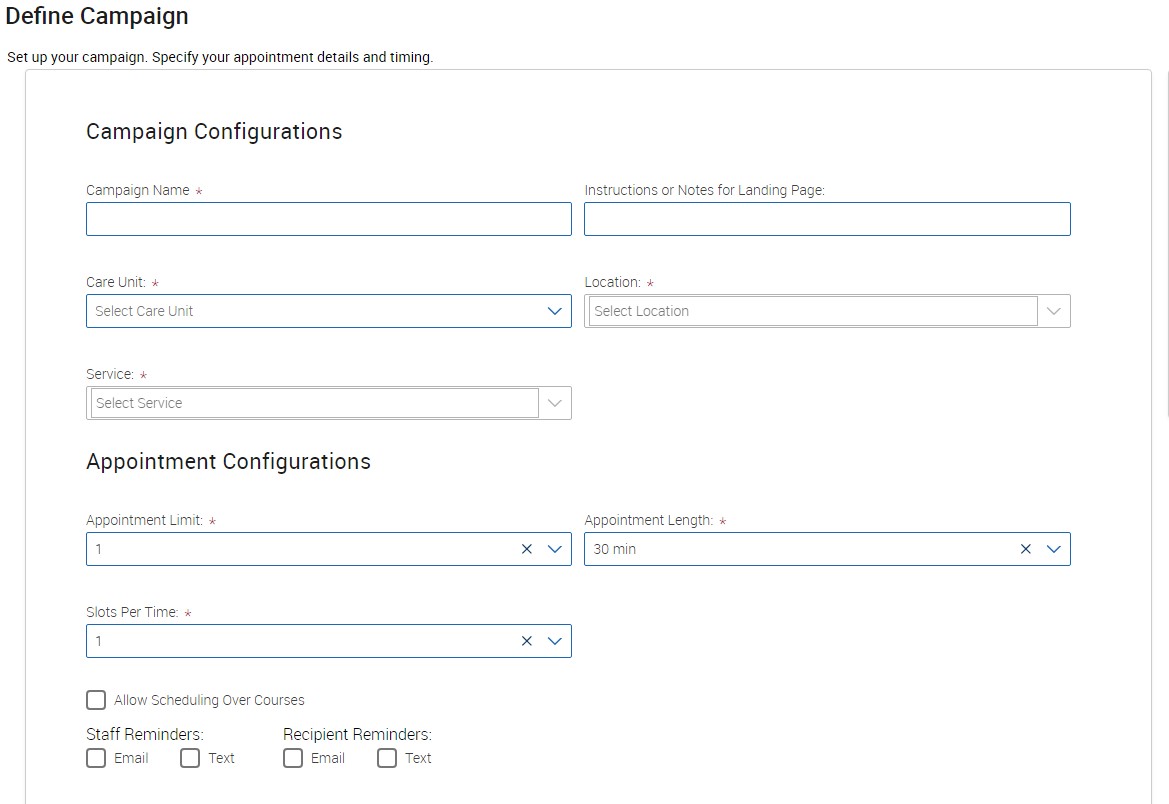This screenshot has width=1169, height=804.
Task: Check Staff Reminders Email checkbox
Action: (96, 758)
